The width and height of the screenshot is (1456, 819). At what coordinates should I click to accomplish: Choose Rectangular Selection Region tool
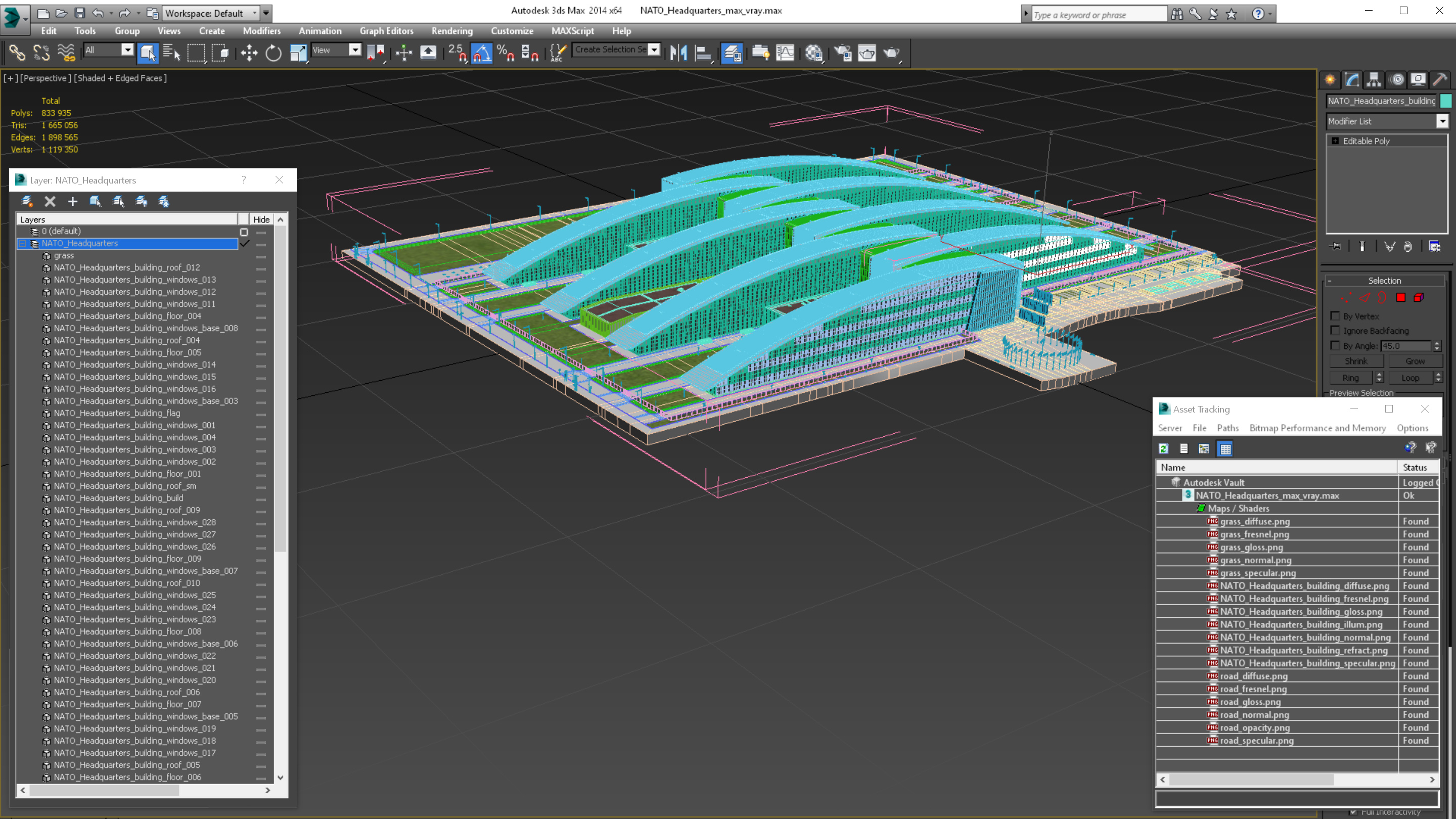click(196, 53)
